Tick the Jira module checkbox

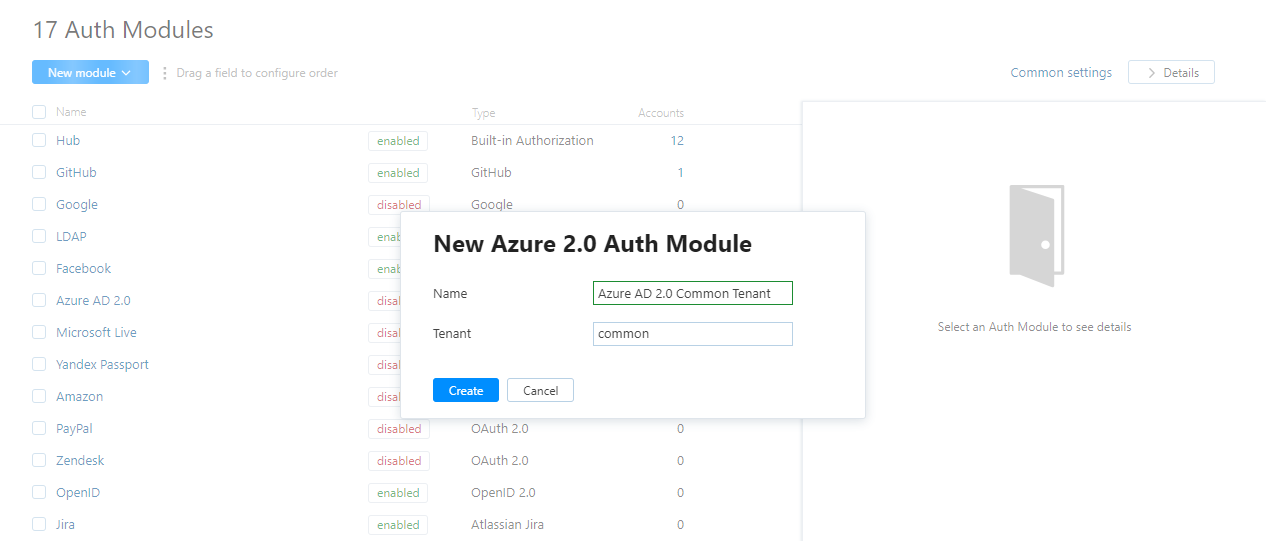39,524
